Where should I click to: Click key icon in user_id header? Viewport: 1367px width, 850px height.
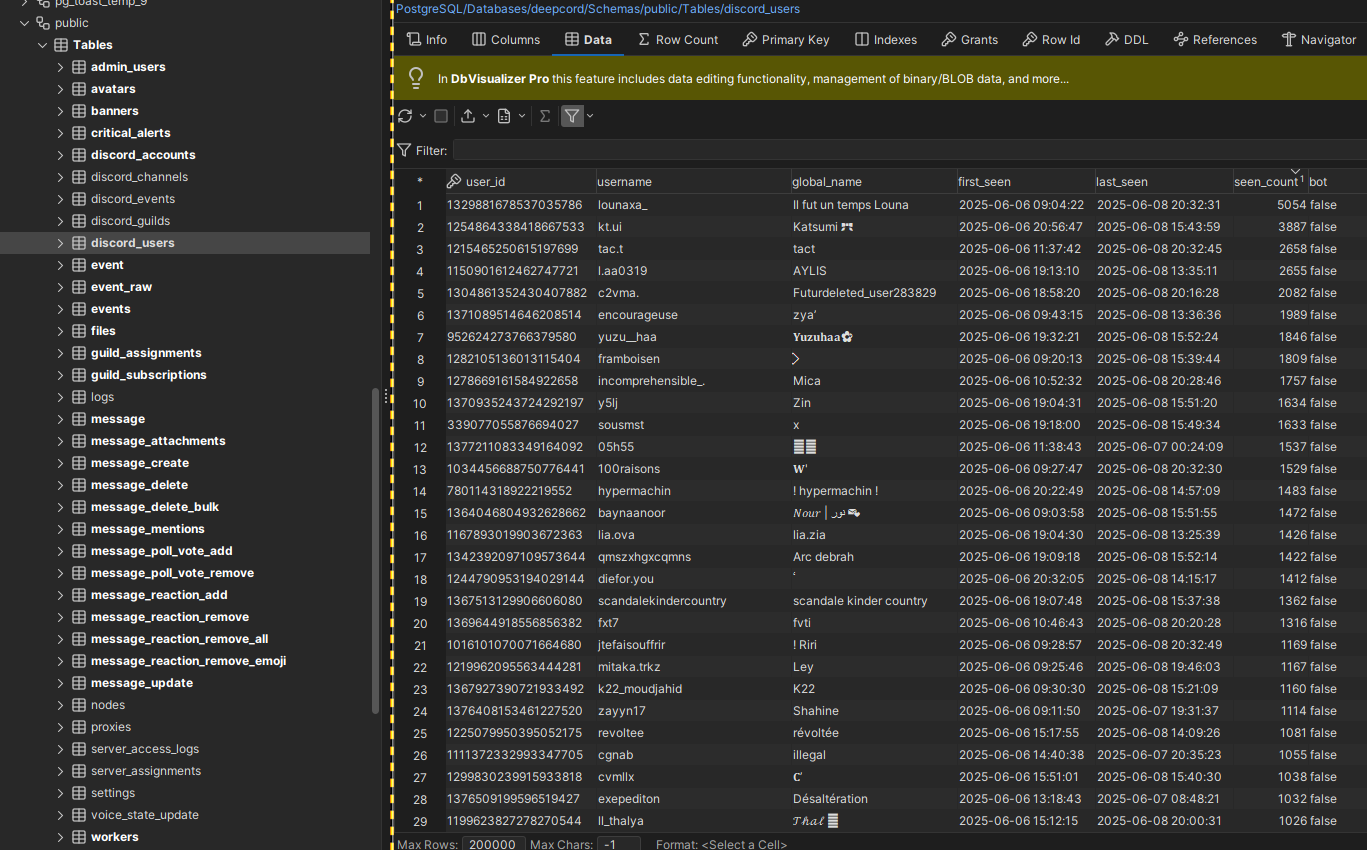(454, 182)
